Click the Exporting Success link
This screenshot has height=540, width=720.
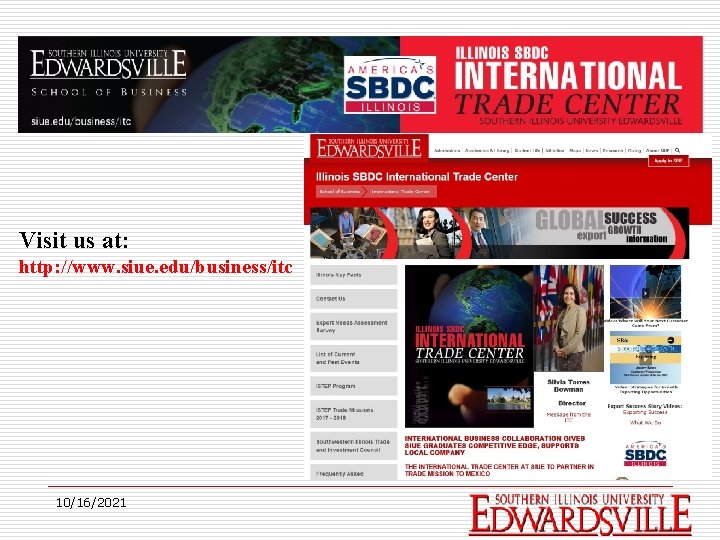pyautogui.click(x=645, y=412)
